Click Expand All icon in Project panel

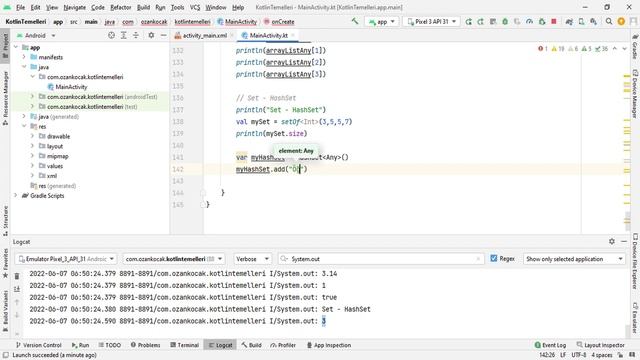[x=124, y=36]
